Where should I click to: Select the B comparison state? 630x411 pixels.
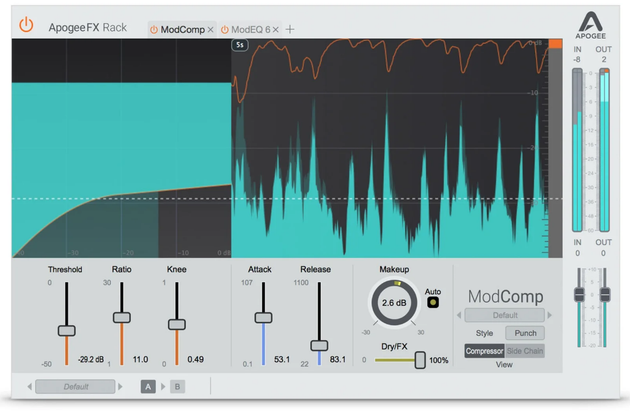click(x=177, y=387)
